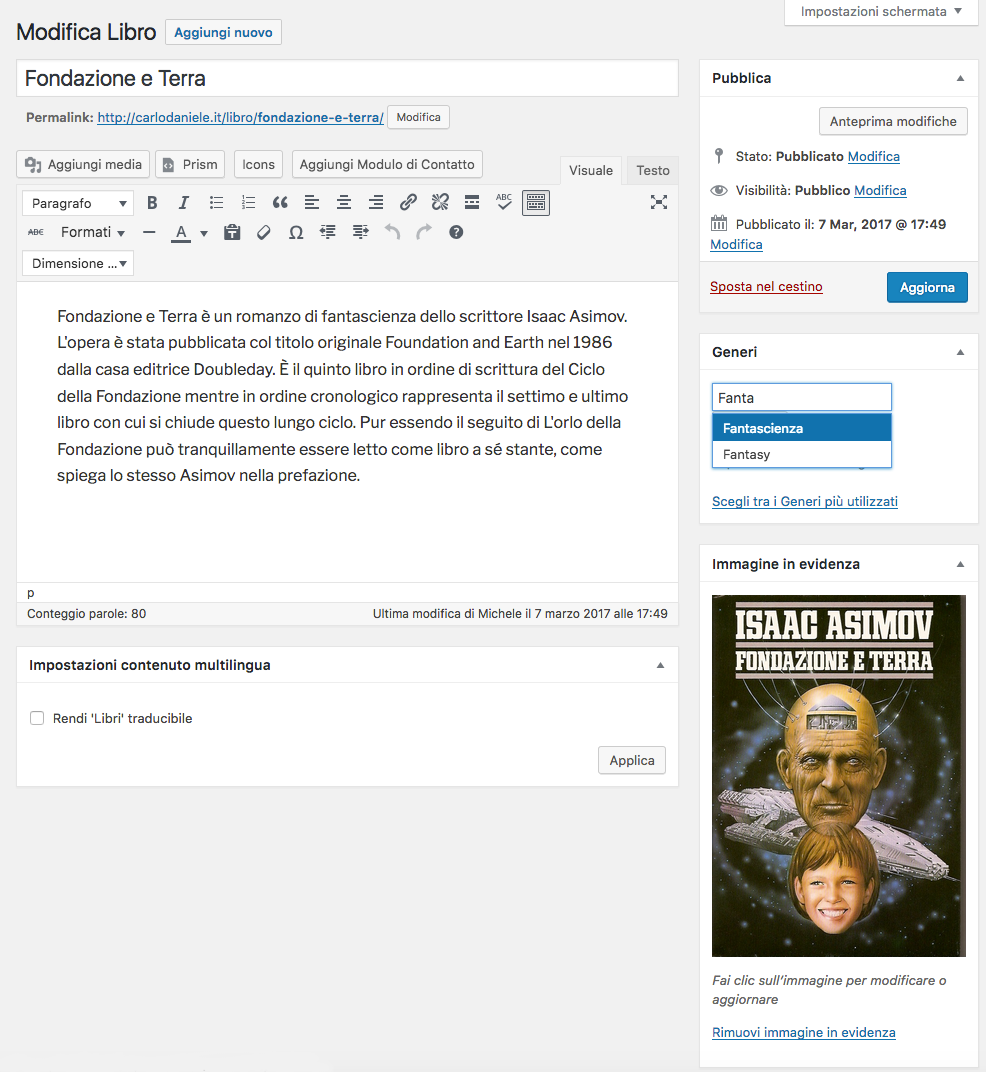986x1072 pixels.
Task: Collapse the Immagine in evidenza panel
Action: 960,564
